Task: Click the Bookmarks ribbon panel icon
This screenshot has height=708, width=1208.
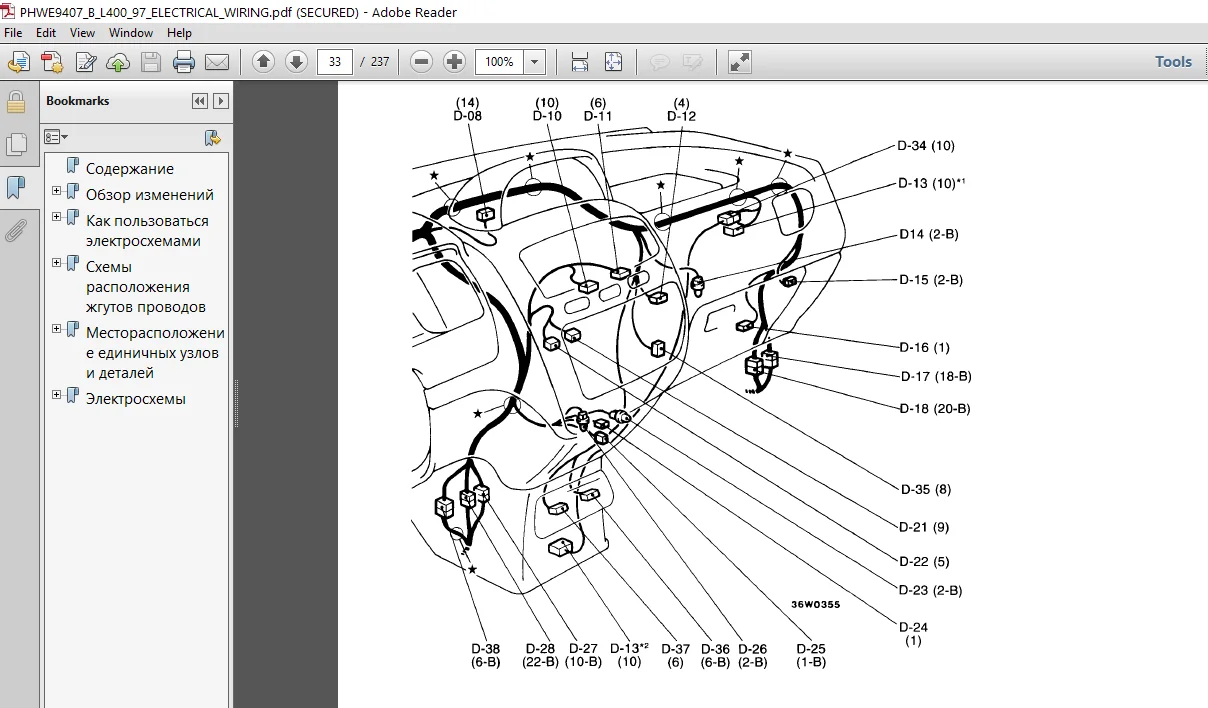Action: tap(16, 187)
